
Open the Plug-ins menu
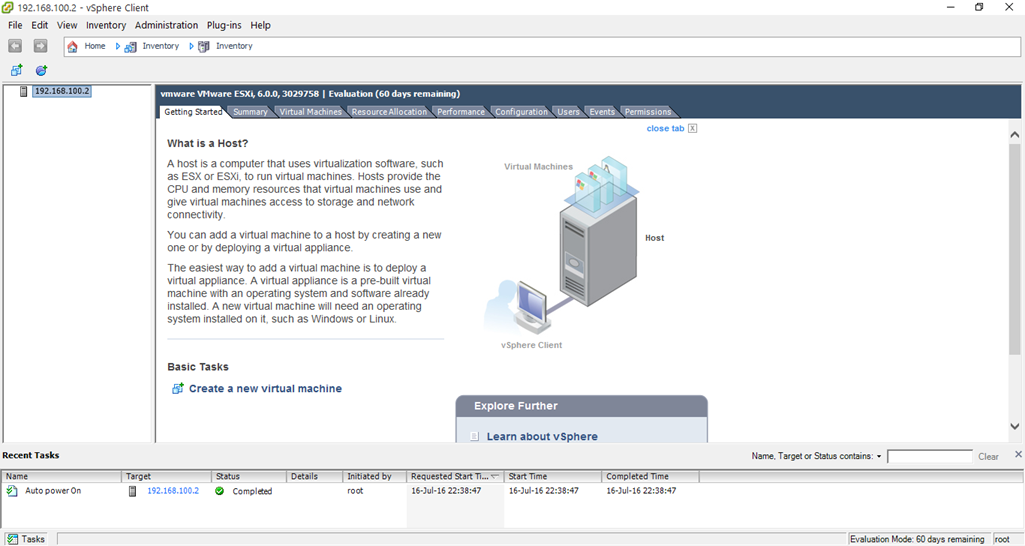(x=224, y=25)
